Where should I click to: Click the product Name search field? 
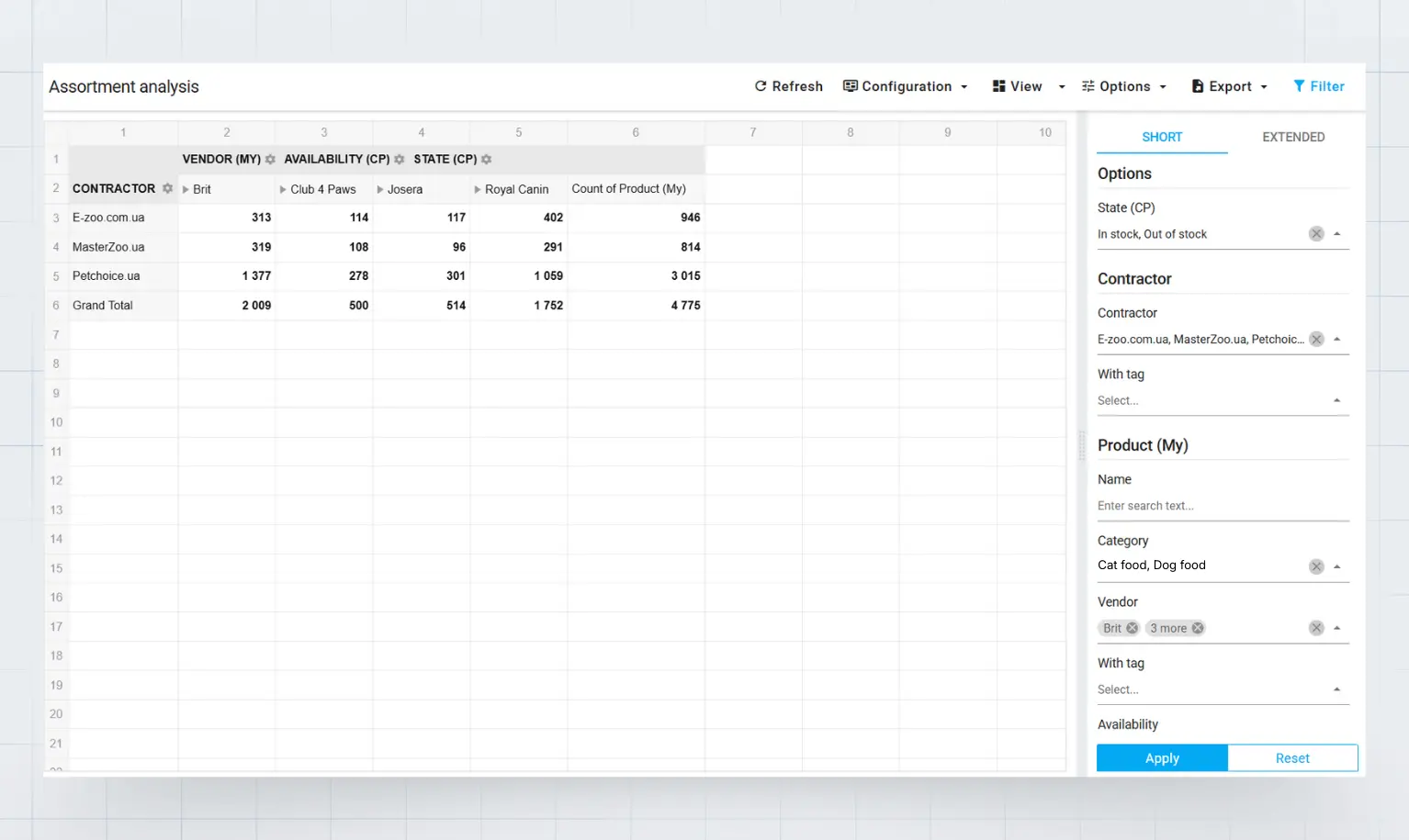[x=1222, y=506]
